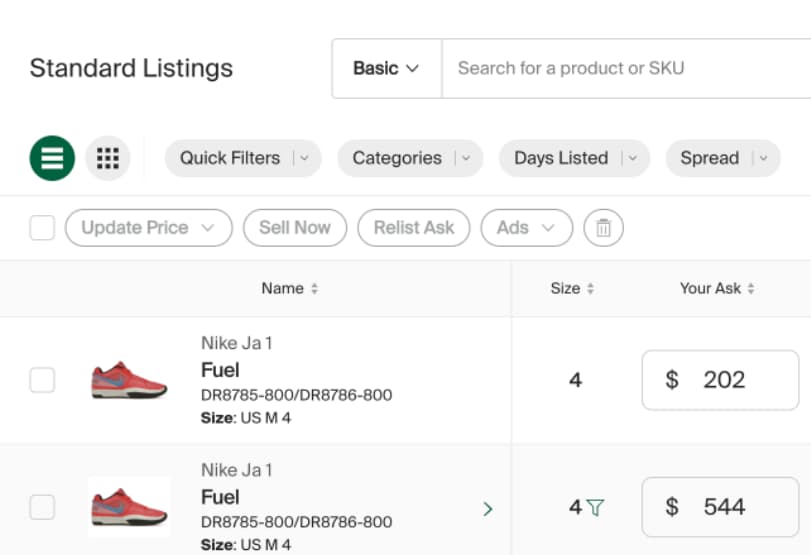
Task: Tick the select-all listings checkbox
Action: click(42, 228)
